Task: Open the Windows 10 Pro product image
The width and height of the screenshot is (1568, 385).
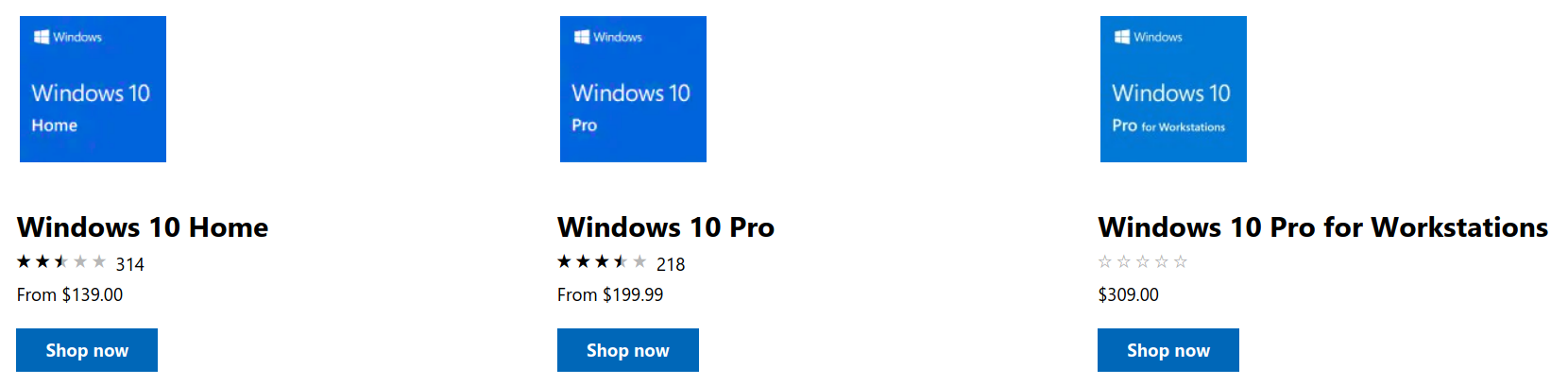Action: 633,89
